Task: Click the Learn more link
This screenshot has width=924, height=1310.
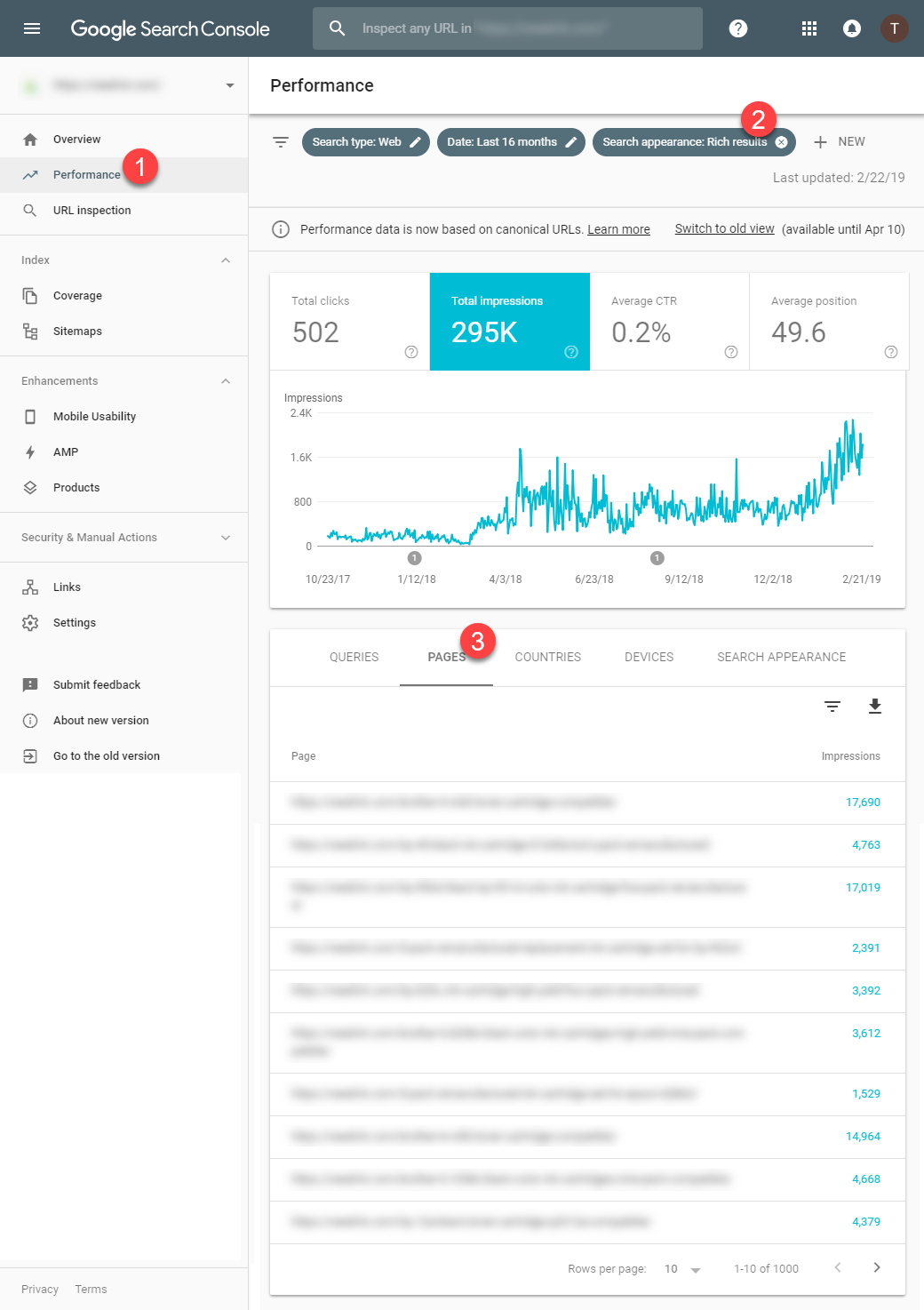Action: click(x=618, y=229)
